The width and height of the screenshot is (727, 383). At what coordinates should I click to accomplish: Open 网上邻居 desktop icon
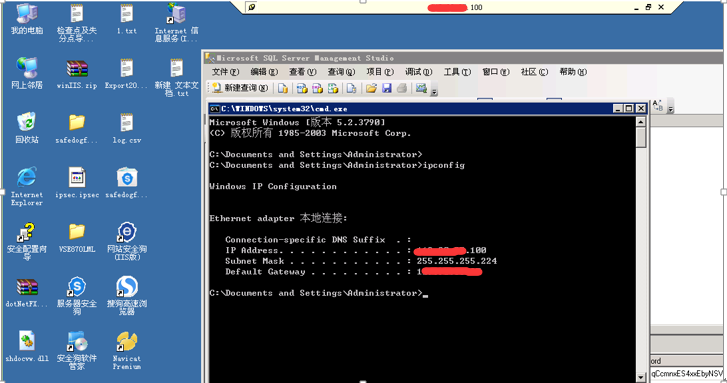[27, 73]
